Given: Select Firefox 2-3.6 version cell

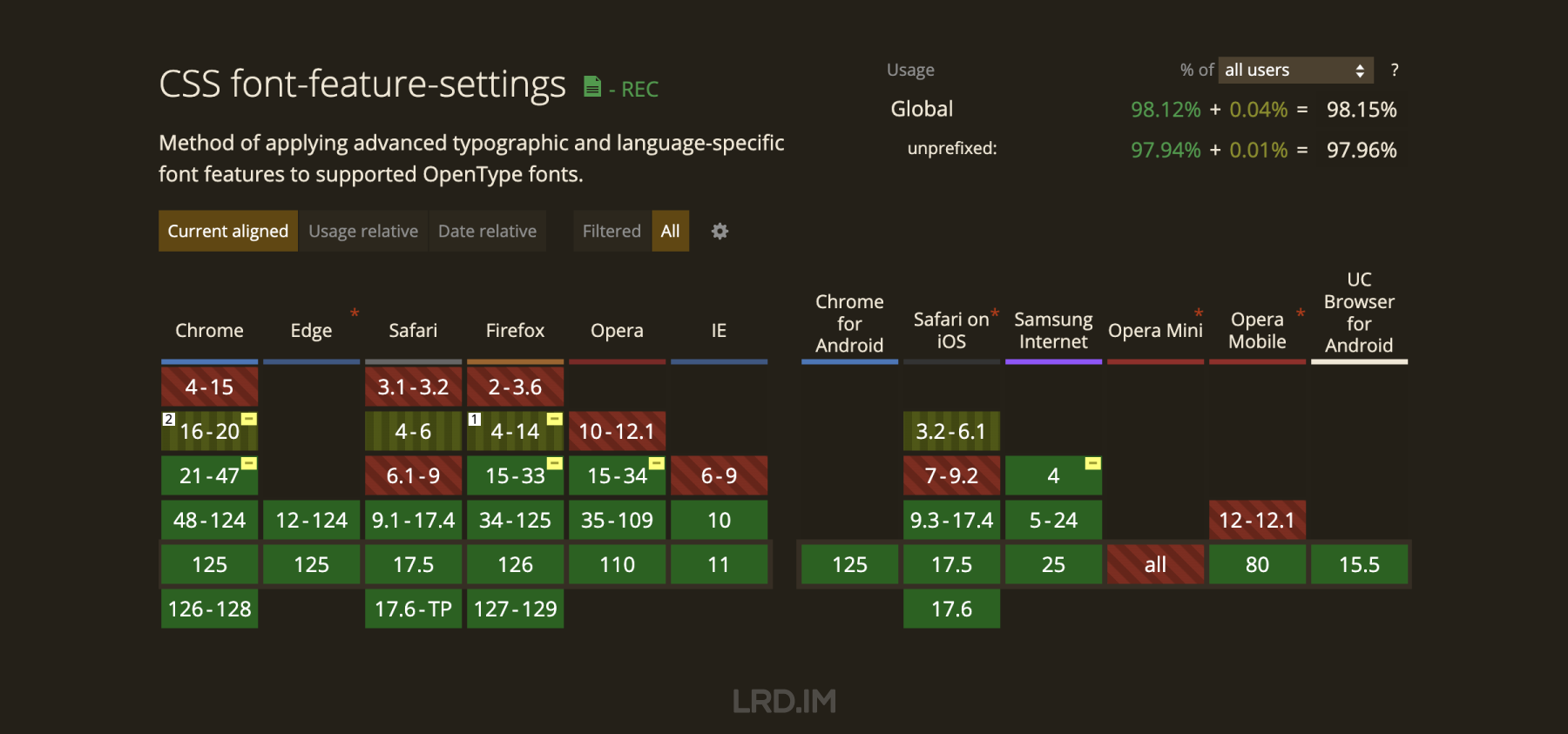Looking at the screenshot, I should pyautogui.click(x=515, y=387).
